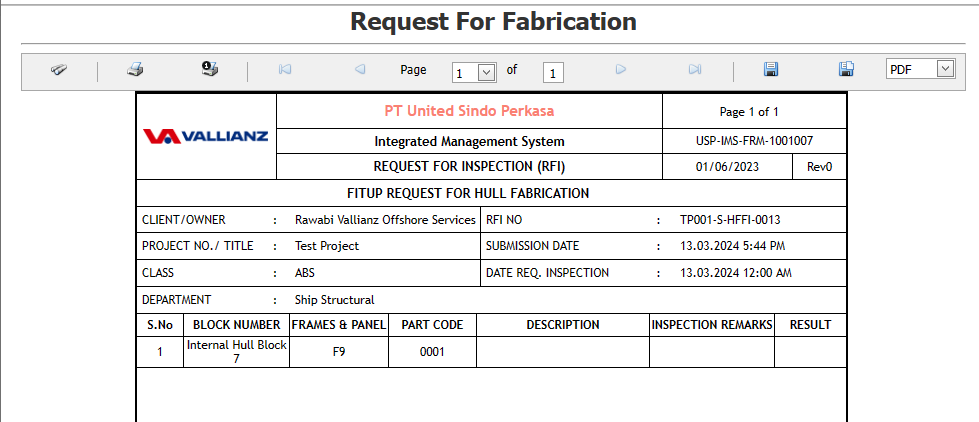Jump to the last page arrow

pyautogui.click(x=695, y=70)
